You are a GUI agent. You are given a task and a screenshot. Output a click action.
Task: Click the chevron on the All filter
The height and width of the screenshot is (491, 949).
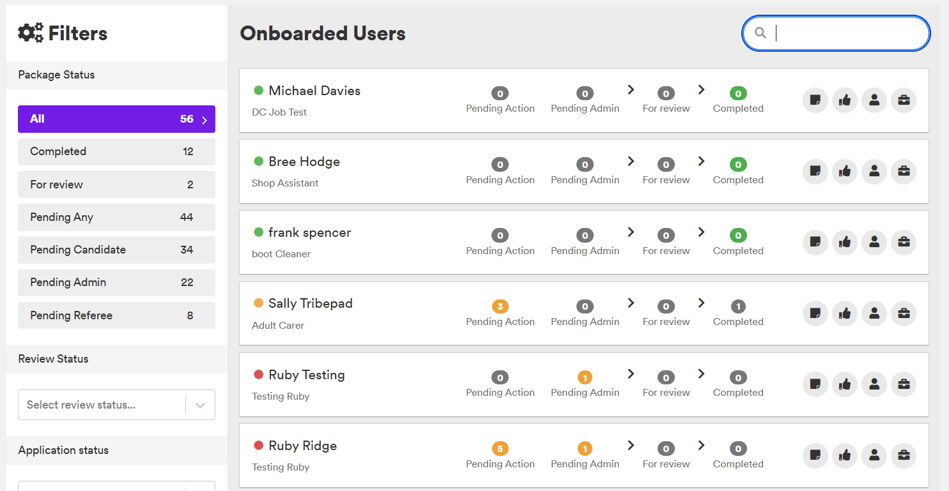point(205,120)
